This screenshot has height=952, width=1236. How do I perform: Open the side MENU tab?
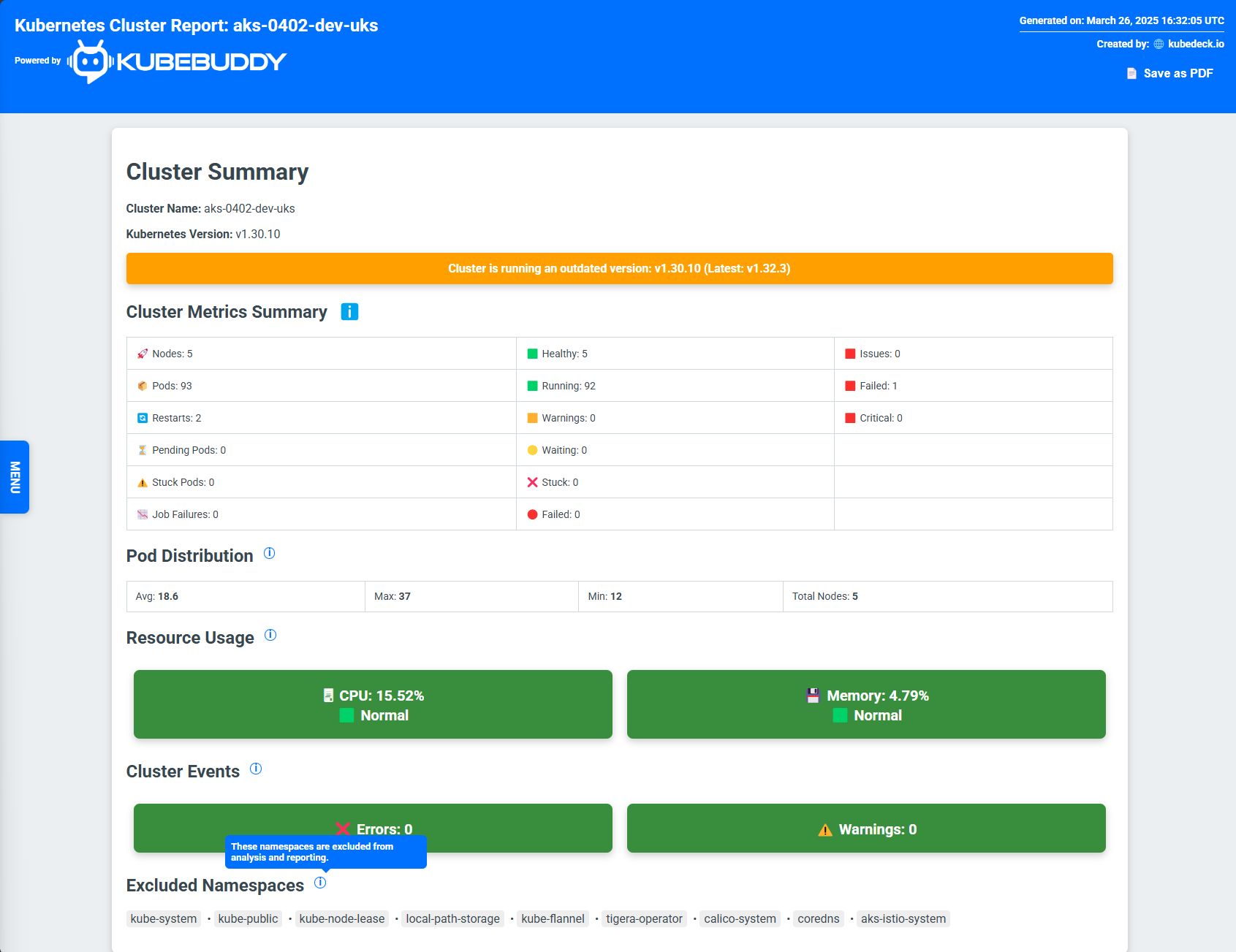(15, 477)
